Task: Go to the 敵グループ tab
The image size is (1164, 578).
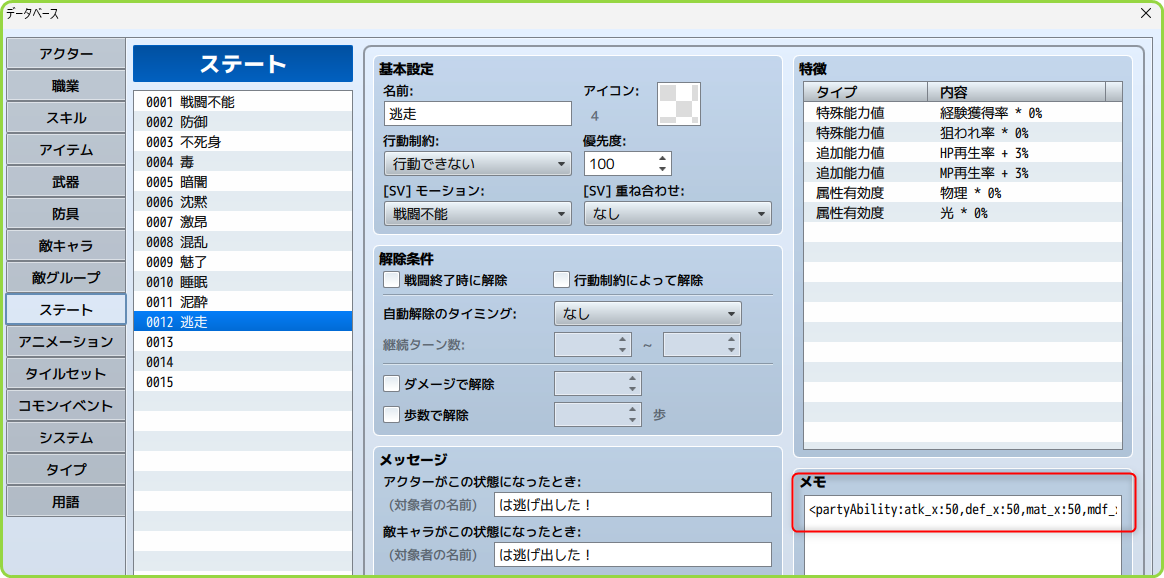Action: pyautogui.click(x=66, y=277)
